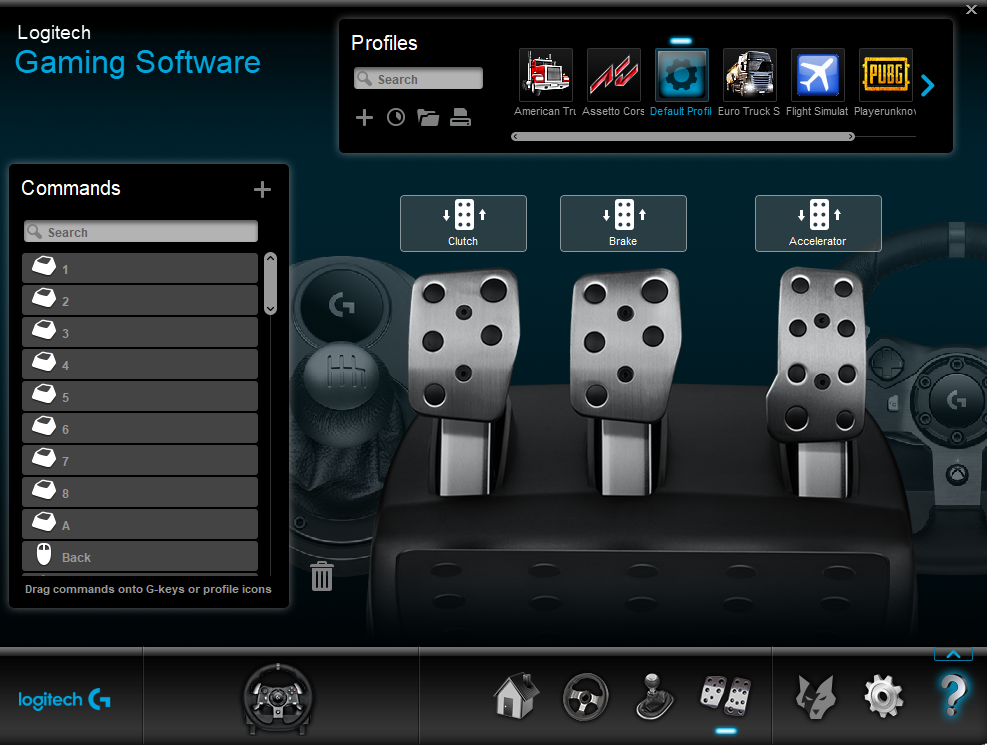Select command '8' in Commands list
The height and width of the screenshot is (745, 987).
(140, 493)
